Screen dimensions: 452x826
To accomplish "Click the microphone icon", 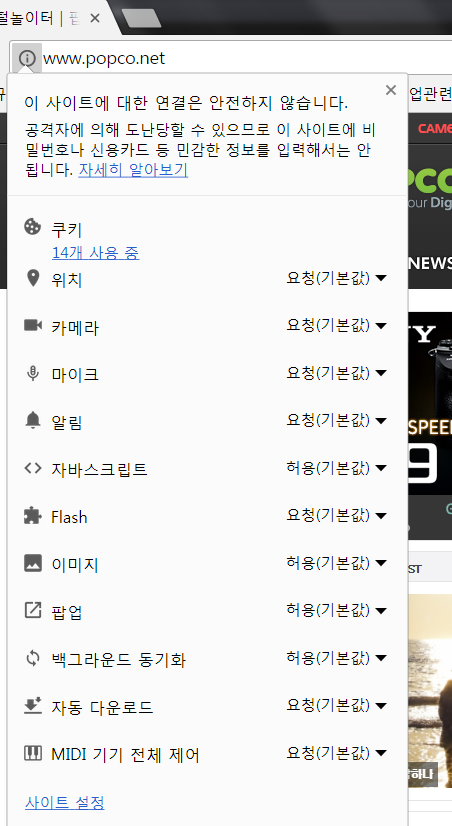I will tap(33, 373).
